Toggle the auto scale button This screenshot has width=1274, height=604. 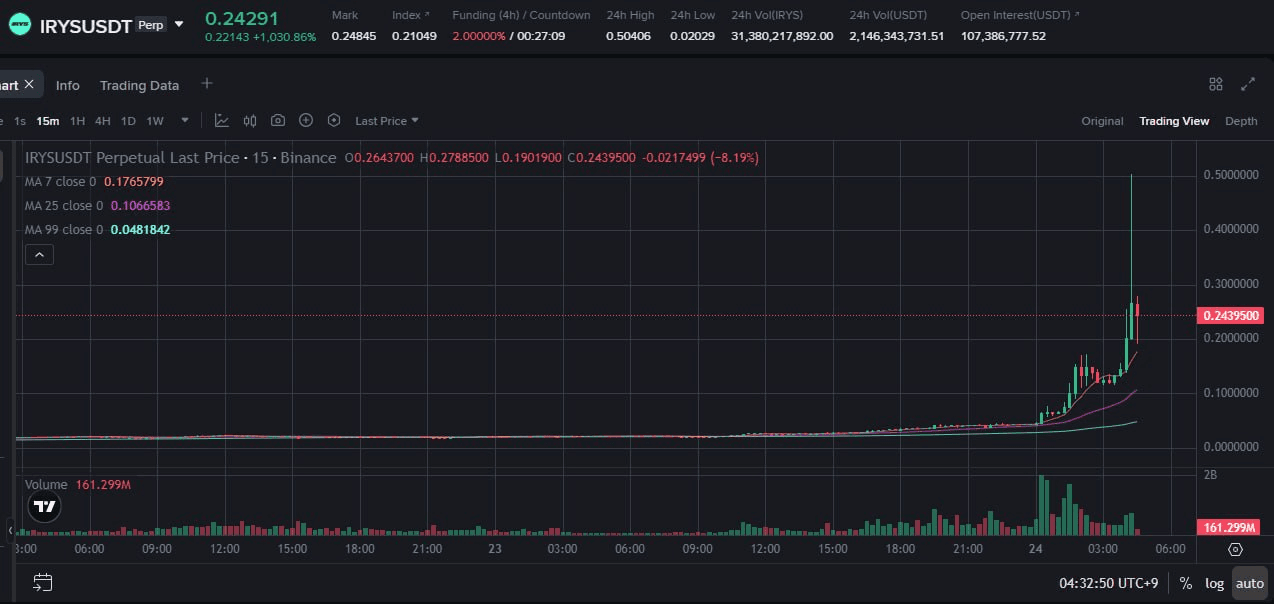(x=1249, y=583)
